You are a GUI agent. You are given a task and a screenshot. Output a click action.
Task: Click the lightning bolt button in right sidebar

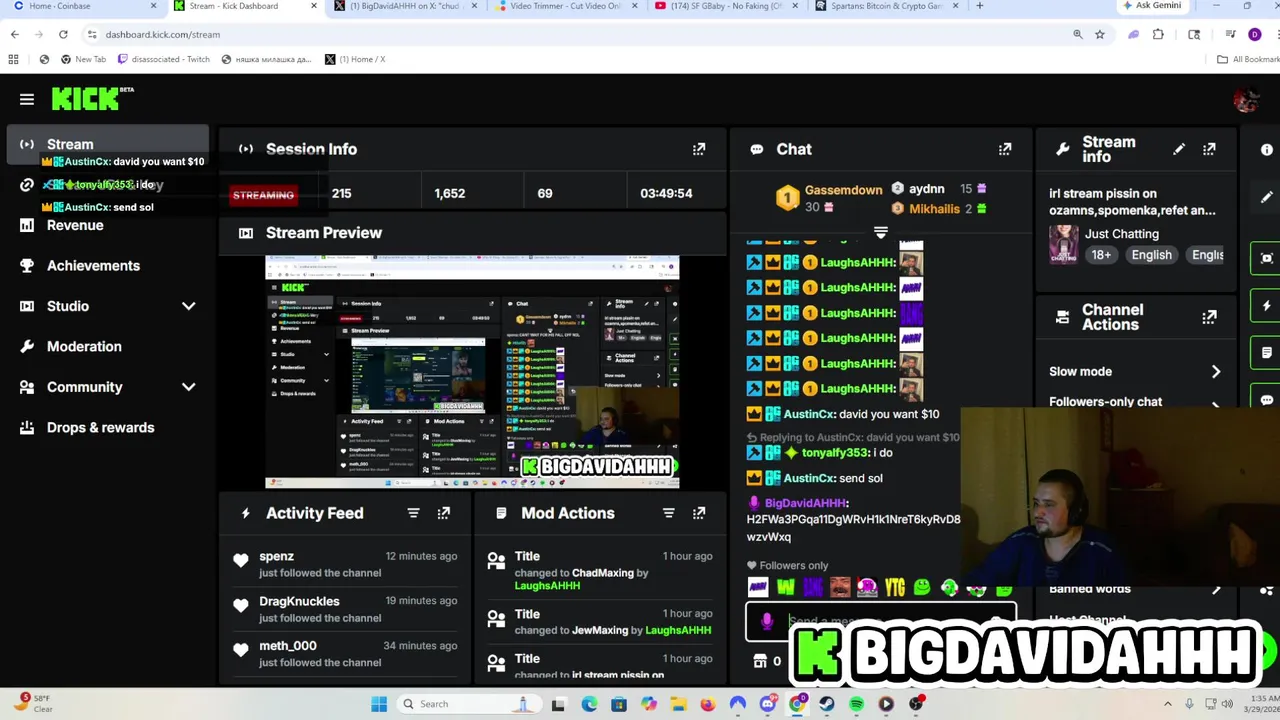[x=1267, y=306]
